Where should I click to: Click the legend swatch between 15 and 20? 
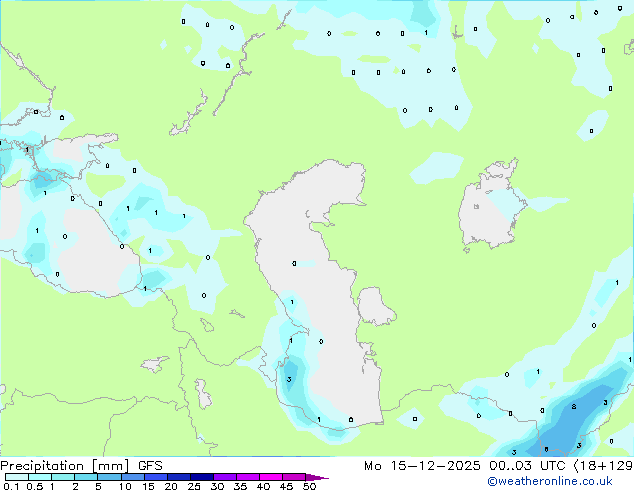156,477
